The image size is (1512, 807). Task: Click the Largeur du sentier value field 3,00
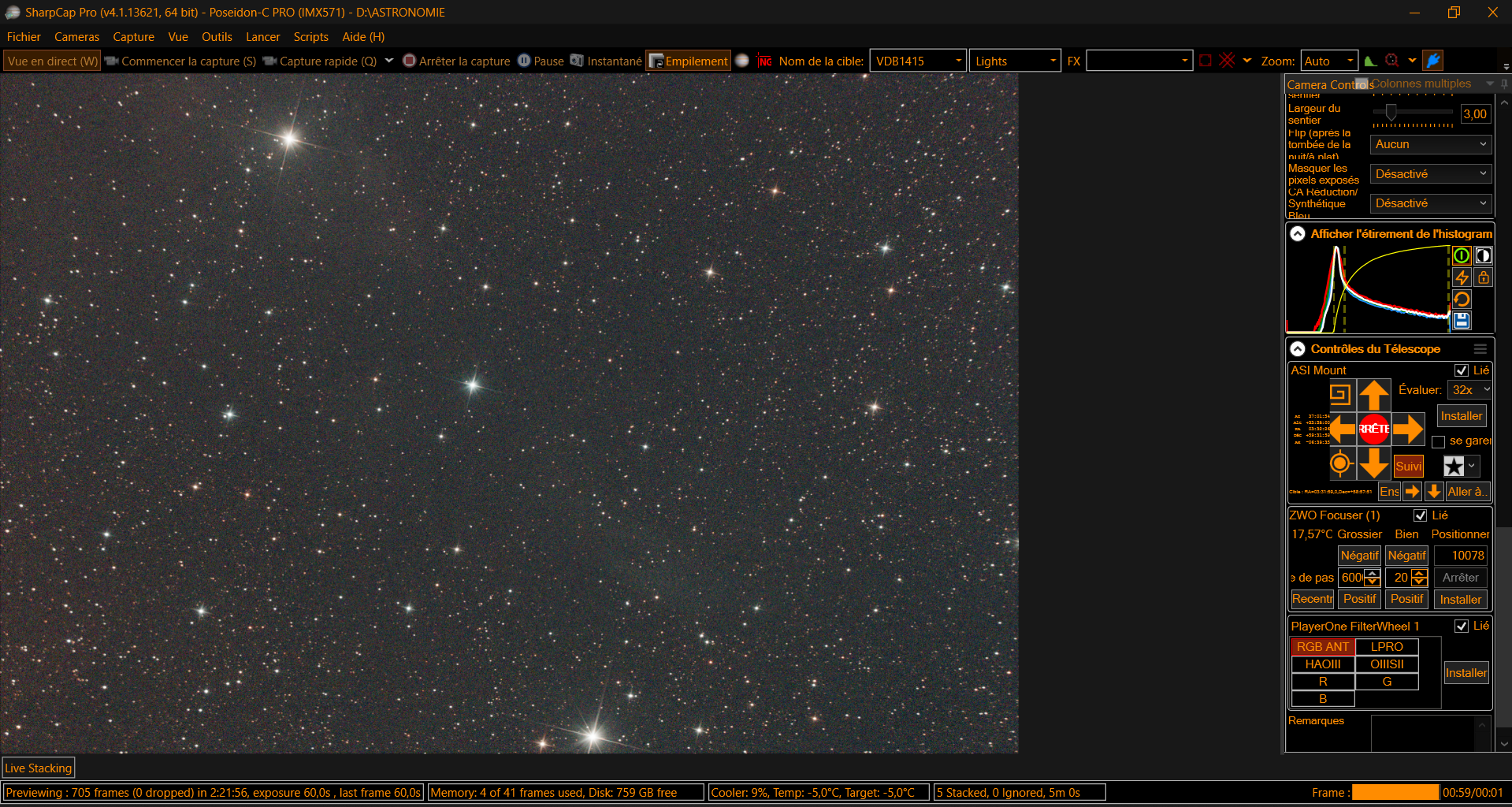[1475, 114]
